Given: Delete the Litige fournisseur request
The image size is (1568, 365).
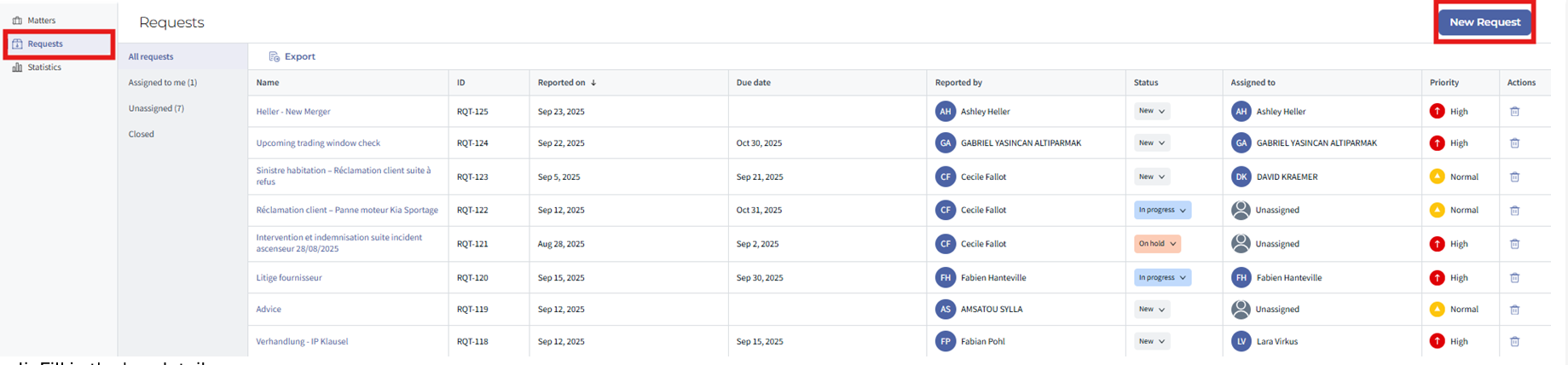Looking at the screenshot, I should pyautogui.click(x=1514, y=278).
